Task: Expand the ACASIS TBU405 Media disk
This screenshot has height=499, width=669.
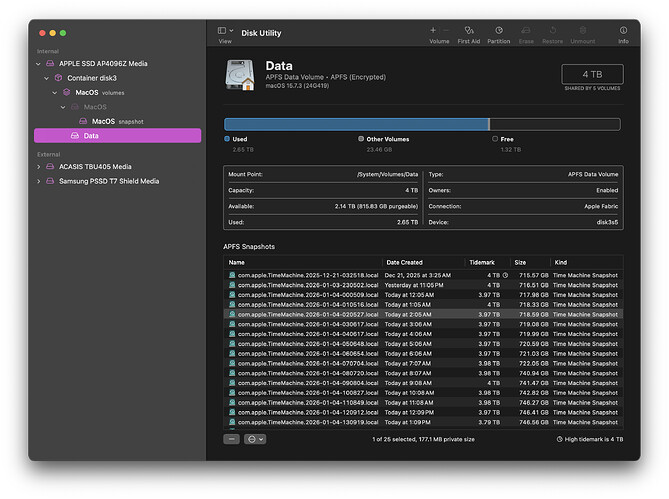Action: [x=39, y=167]
